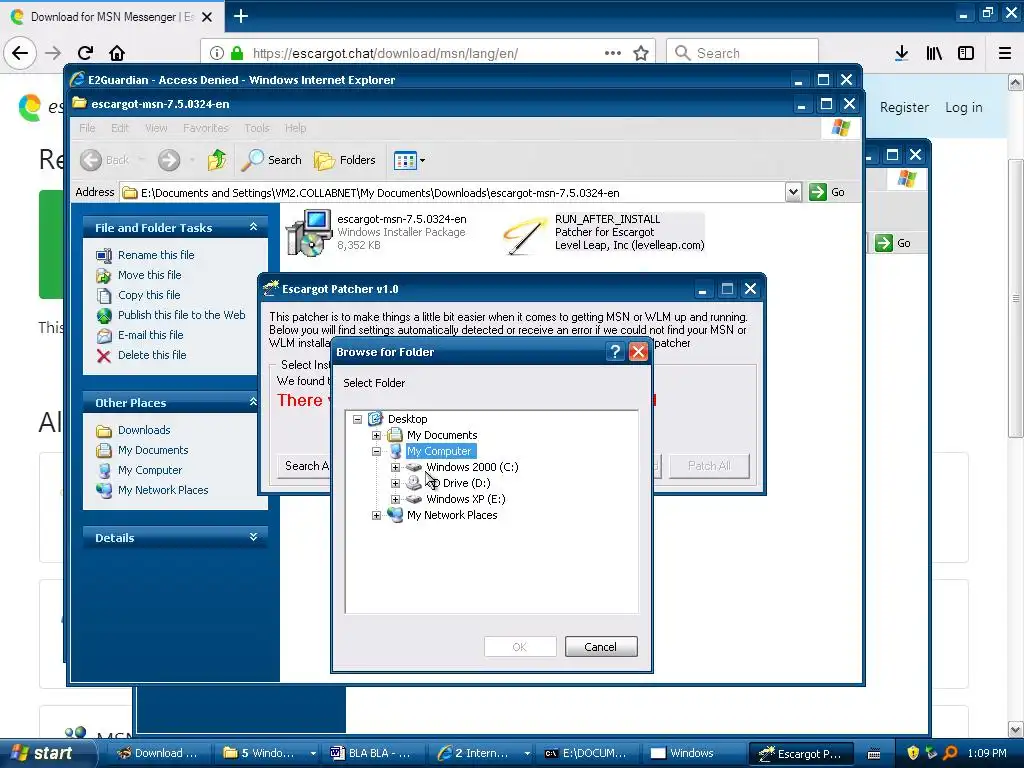1024x768 pixels.
Task: Select Windows XP (E:) in folder tree
Action: click(466, 500)
